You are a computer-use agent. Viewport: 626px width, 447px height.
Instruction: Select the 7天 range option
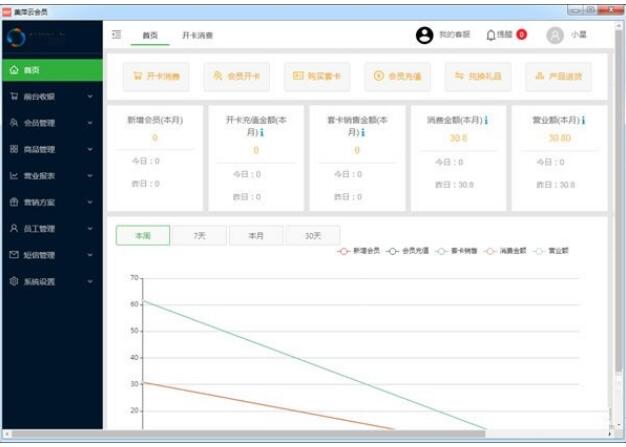point(200,235)
